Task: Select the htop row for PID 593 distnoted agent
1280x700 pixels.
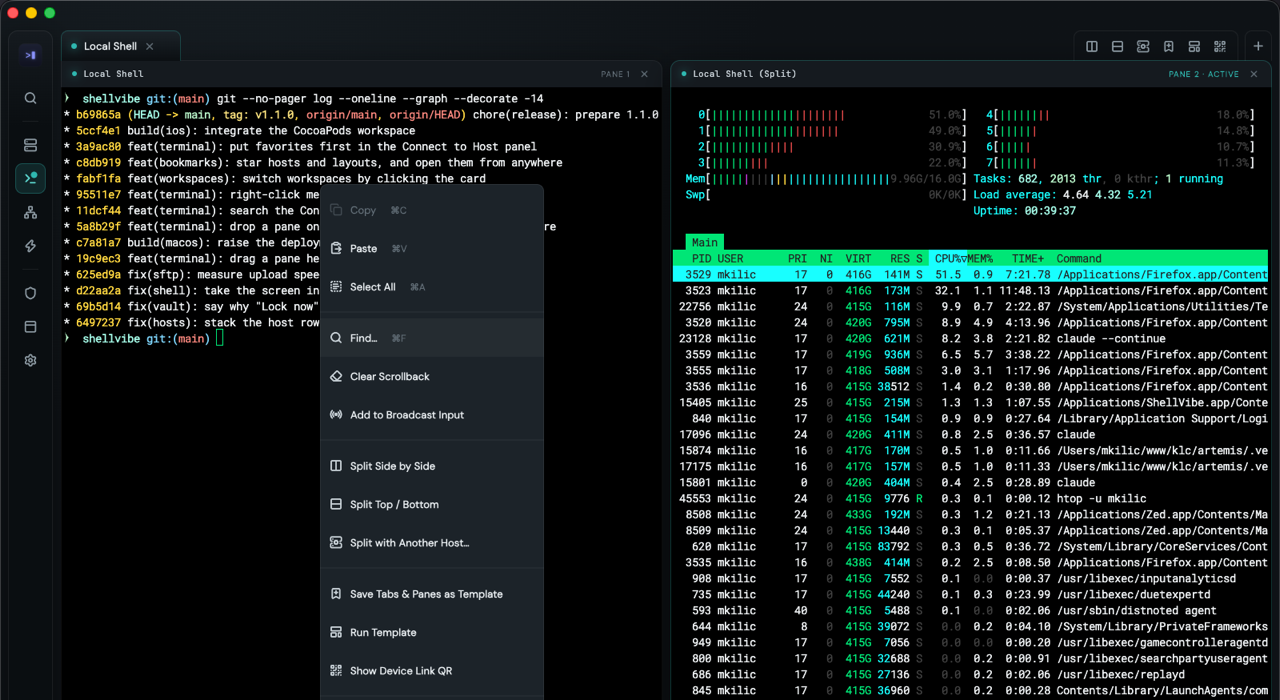Action: pyautogui.click(x=970, y=610)
